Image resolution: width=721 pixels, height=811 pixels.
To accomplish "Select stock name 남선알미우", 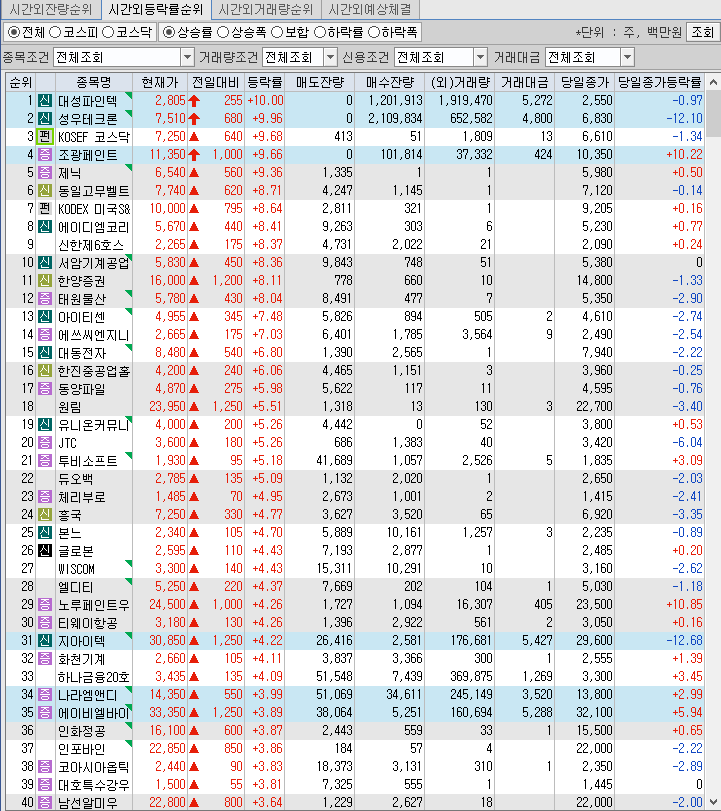I will [87, 803].
